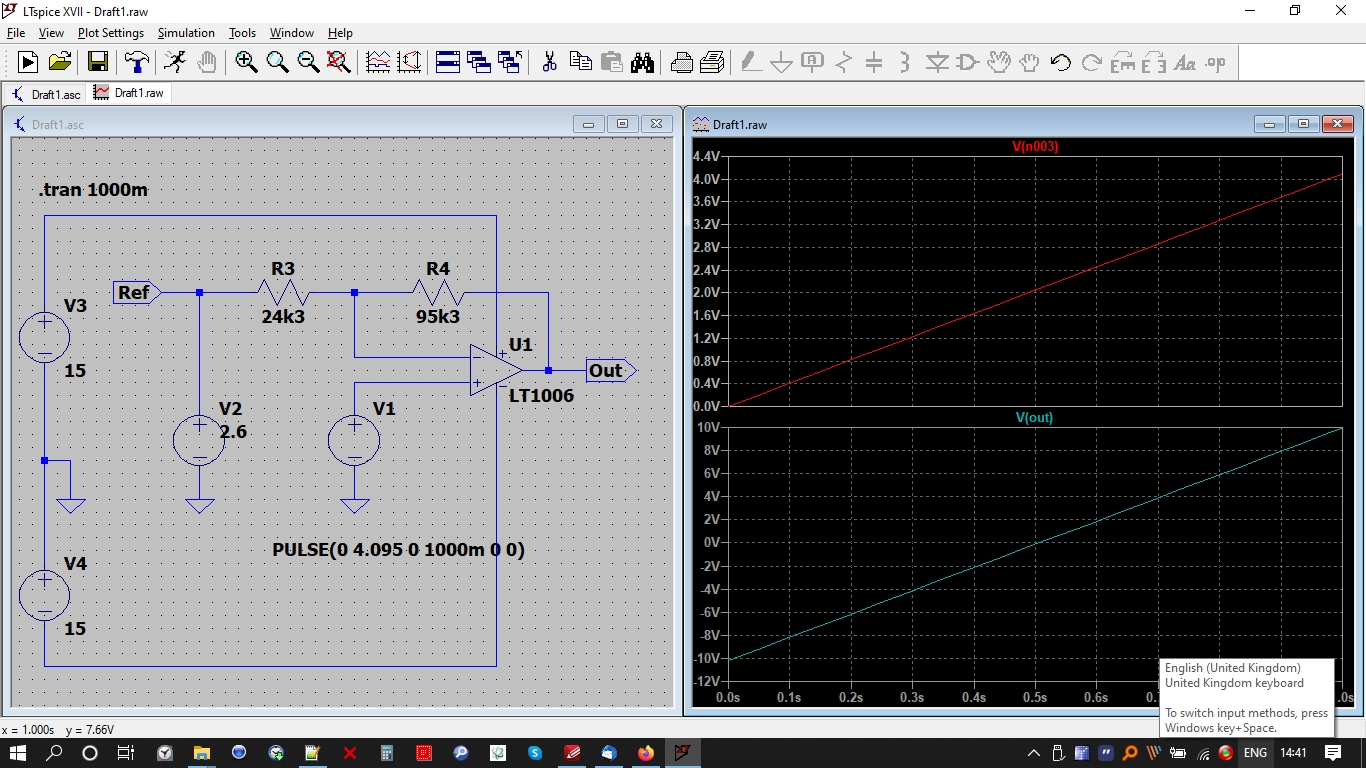This screenshot has height=768, width=1366.
Task: Open the File menu
Action: [x=16, y=33]
